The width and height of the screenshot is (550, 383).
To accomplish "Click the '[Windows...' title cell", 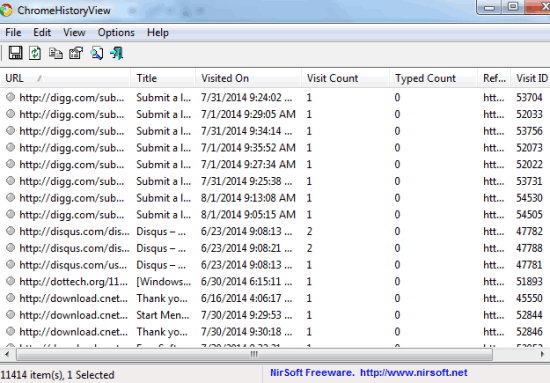I will tap(163, 281).
